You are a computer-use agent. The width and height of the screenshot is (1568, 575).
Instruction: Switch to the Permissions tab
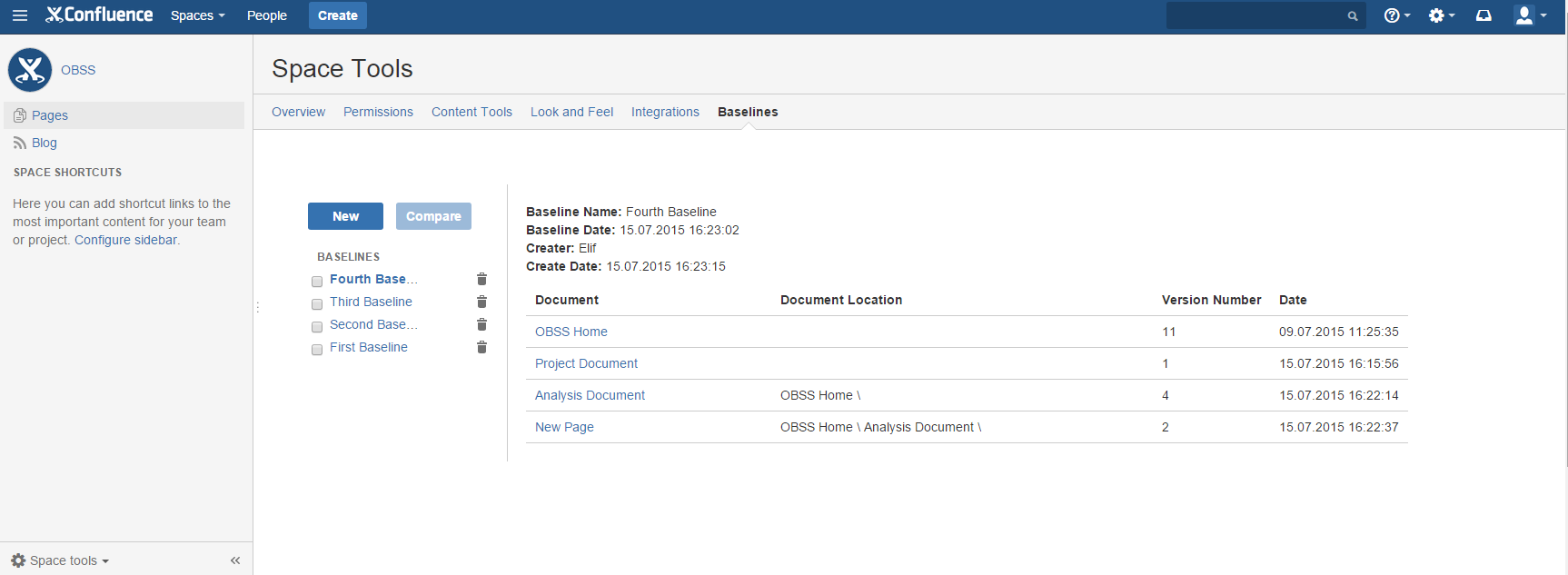[x=378, y=112]
